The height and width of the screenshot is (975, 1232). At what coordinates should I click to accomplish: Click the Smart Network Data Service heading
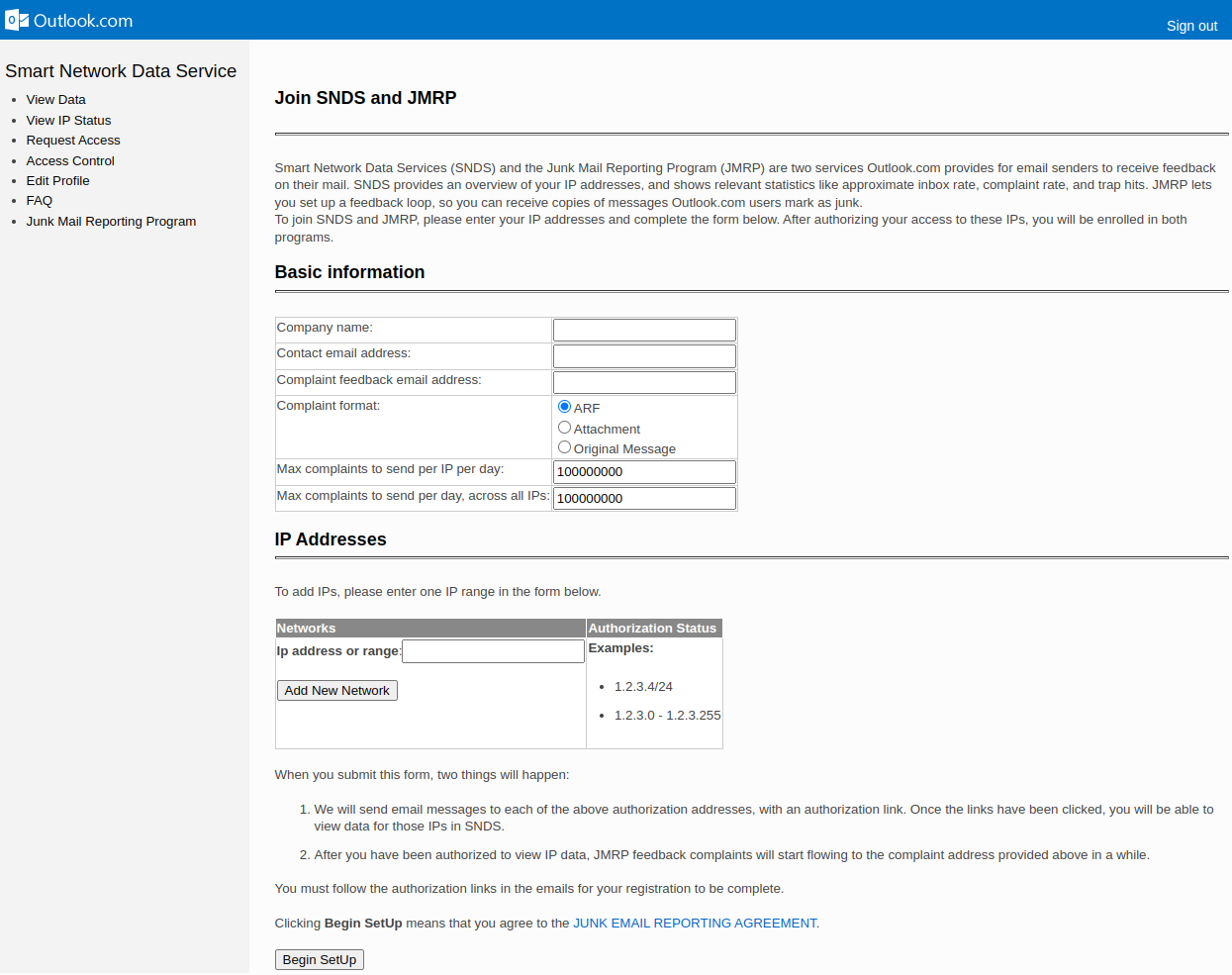pyautogui.click(x=121, y=71)
